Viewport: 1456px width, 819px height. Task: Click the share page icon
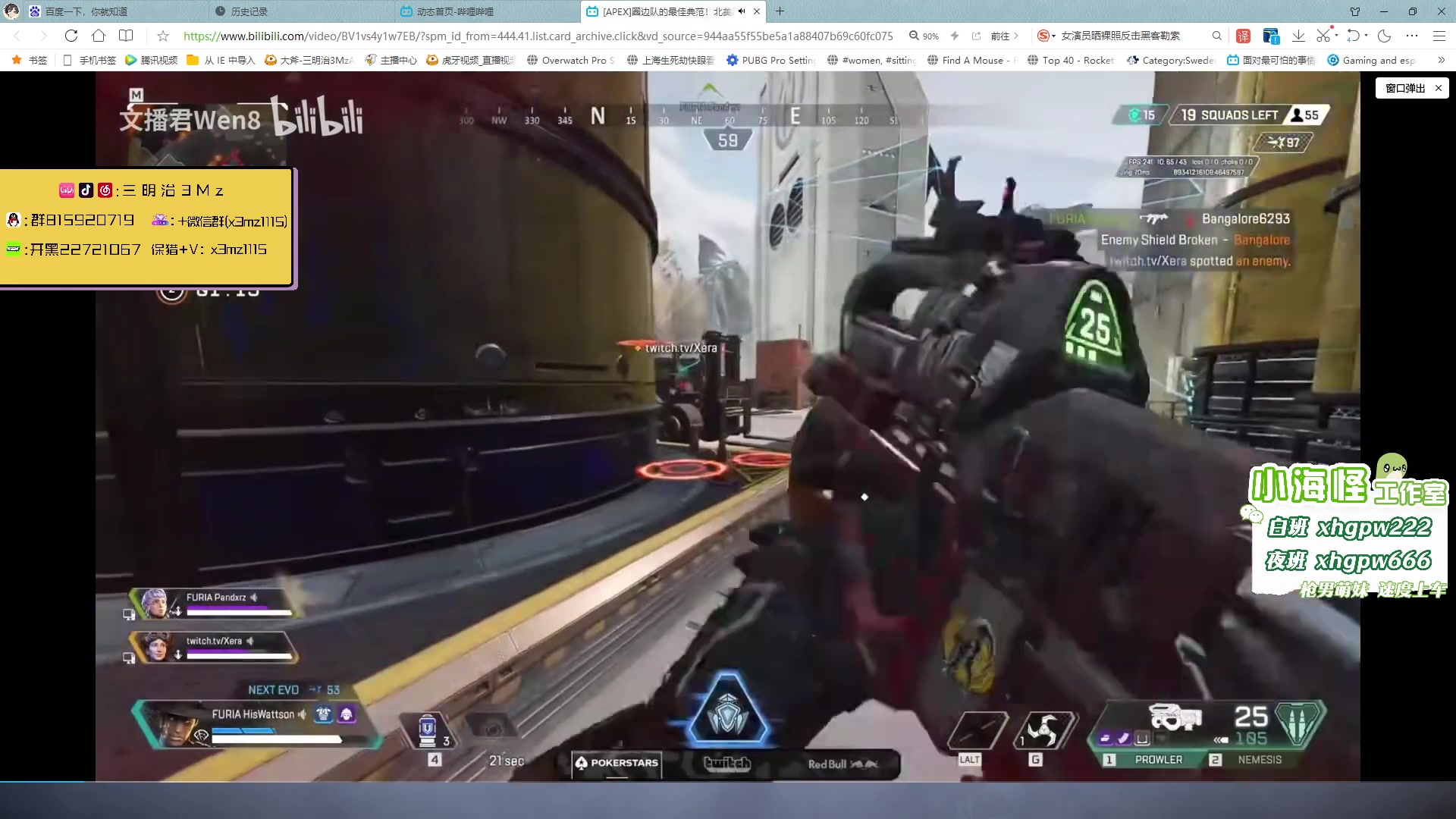click(x=977, y=36)
